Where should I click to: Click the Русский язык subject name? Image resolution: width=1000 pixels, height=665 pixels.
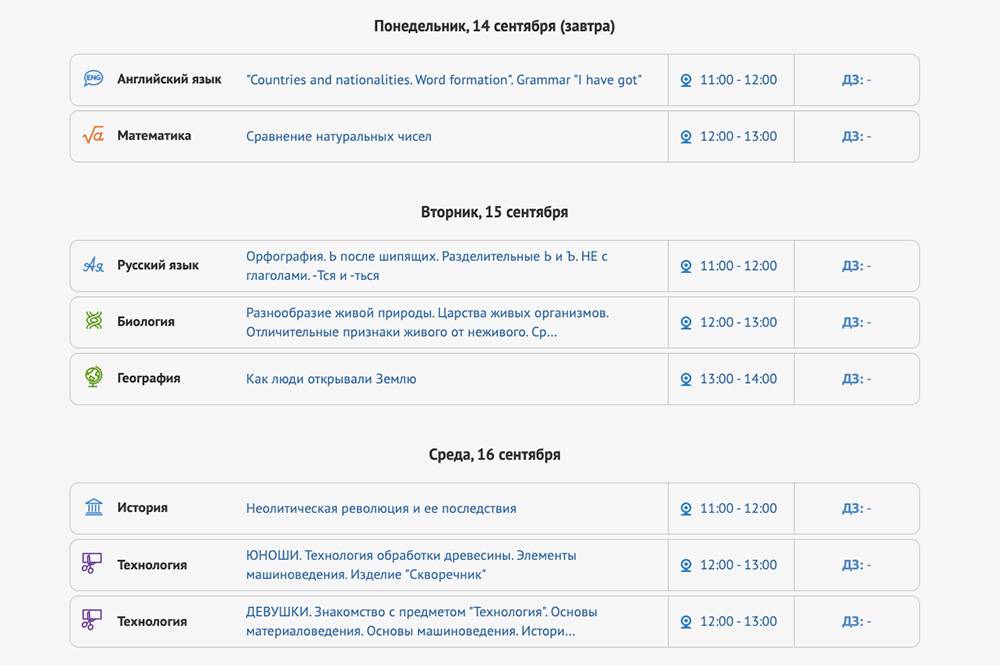158,266
